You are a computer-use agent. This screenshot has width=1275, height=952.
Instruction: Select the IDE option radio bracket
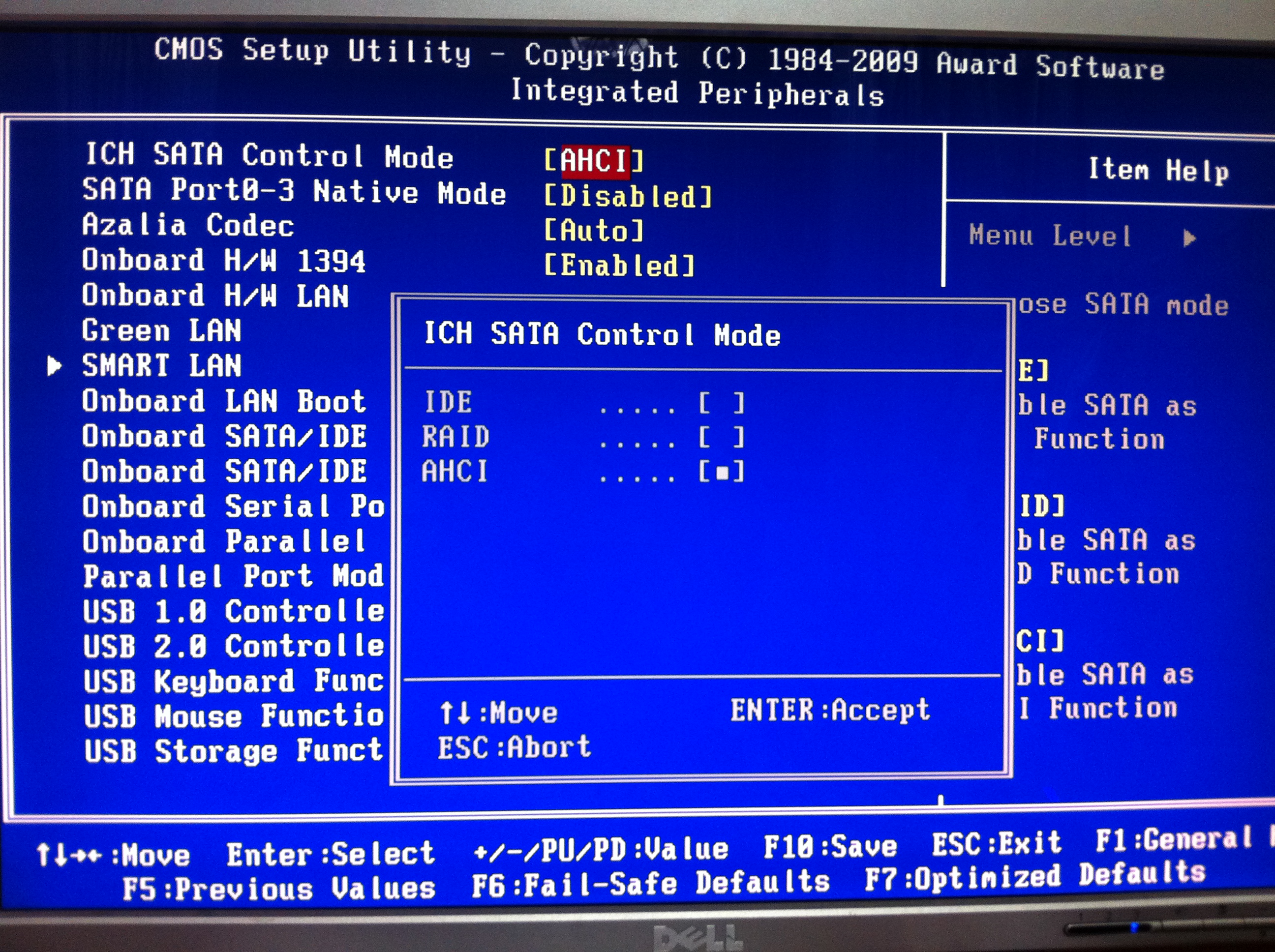(x=721, y=403)
